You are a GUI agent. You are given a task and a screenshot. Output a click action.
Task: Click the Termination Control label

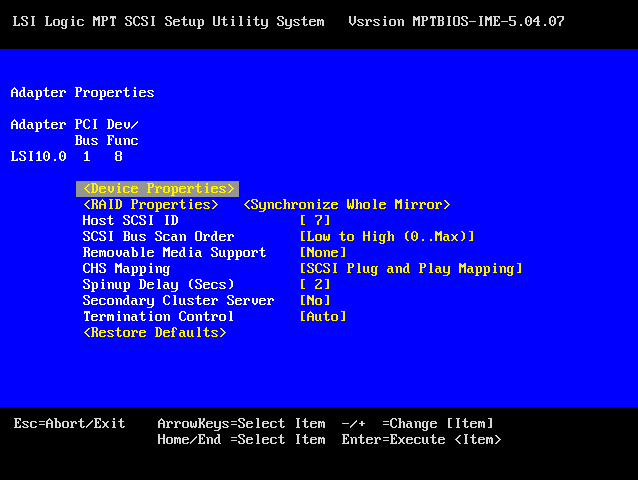coord(158,316)
